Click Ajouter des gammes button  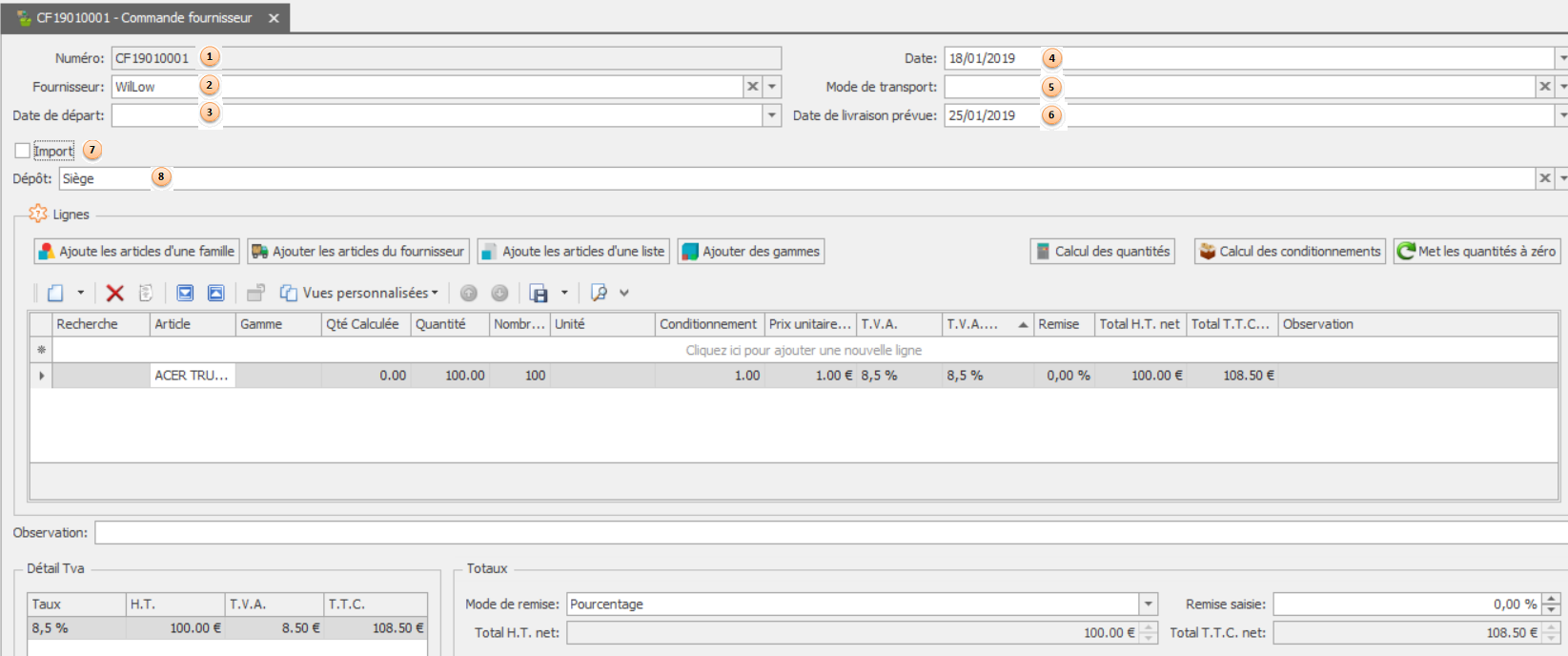click(x=751, y=251)
